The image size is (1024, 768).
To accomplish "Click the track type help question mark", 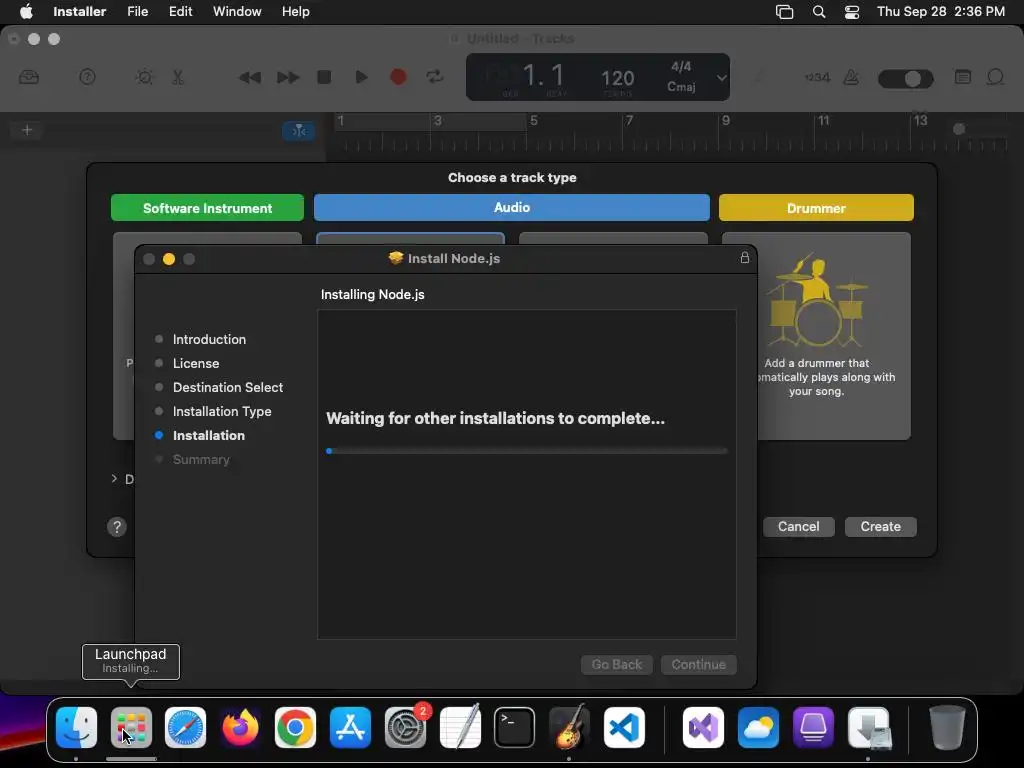I will (117, 527).
